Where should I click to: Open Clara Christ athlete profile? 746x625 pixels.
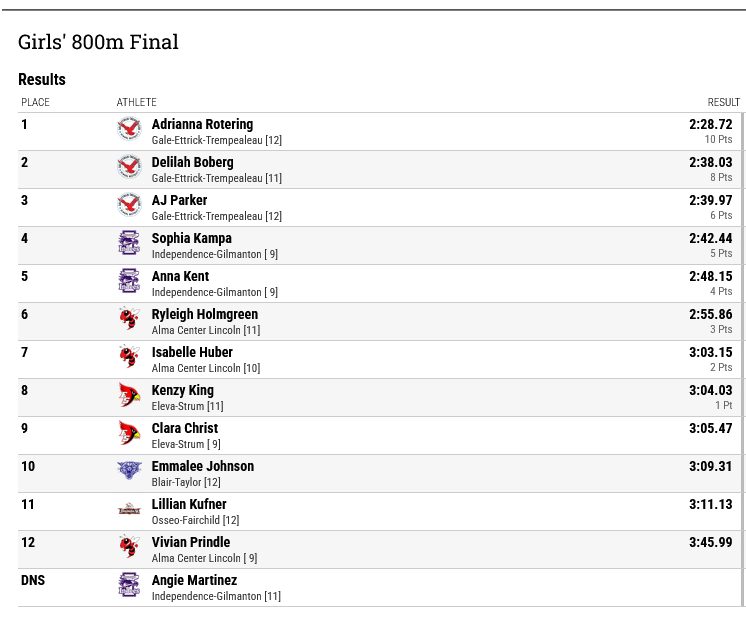pos(185,429)
